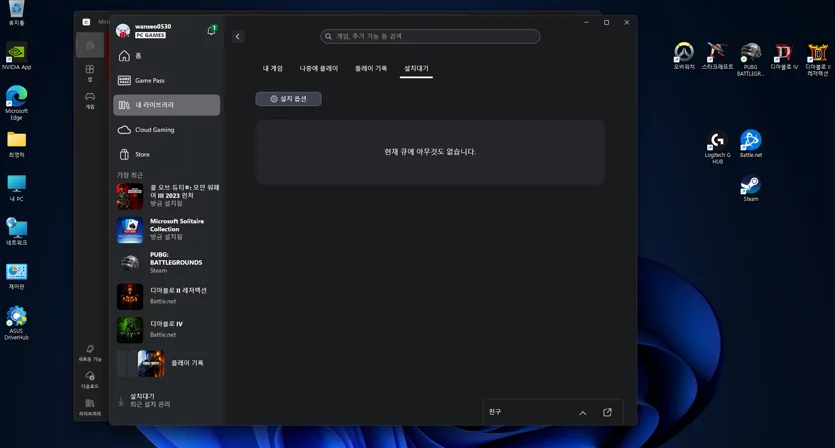Open Home in Microsoft Store window
Viewport: 835px width, 448px height.
point(90,45)
